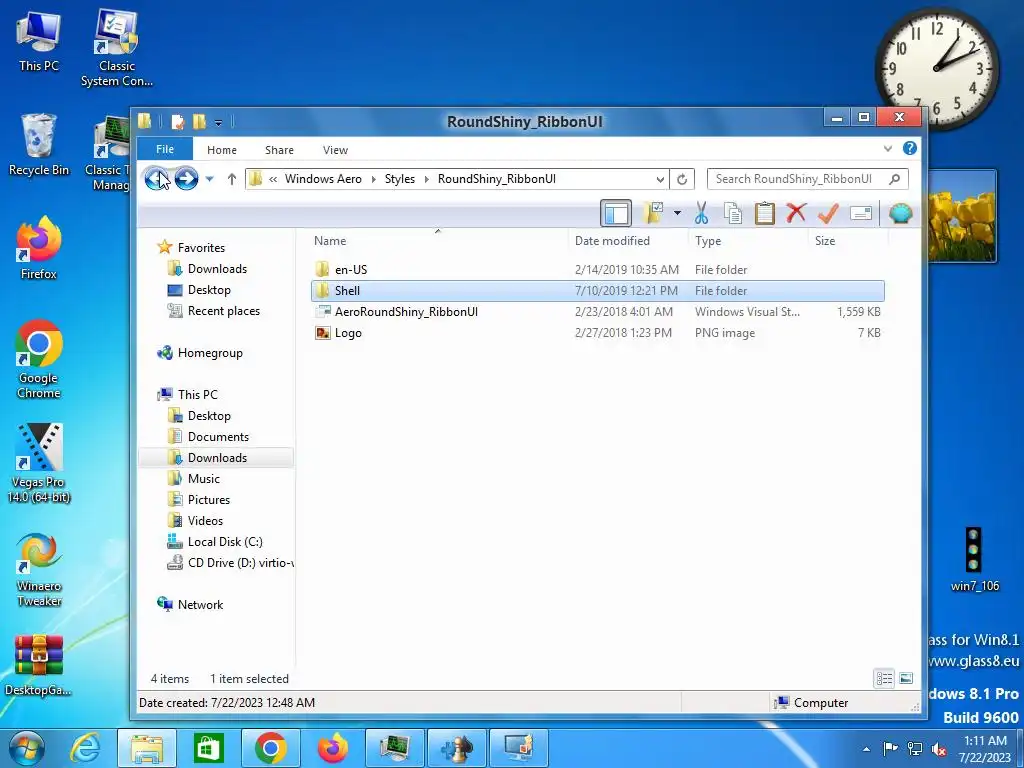This screenshot has width=1024, height=768.
Task: Expand the folder options dropdown arrow
Action: pyautogui.click(x=677, y=213)
